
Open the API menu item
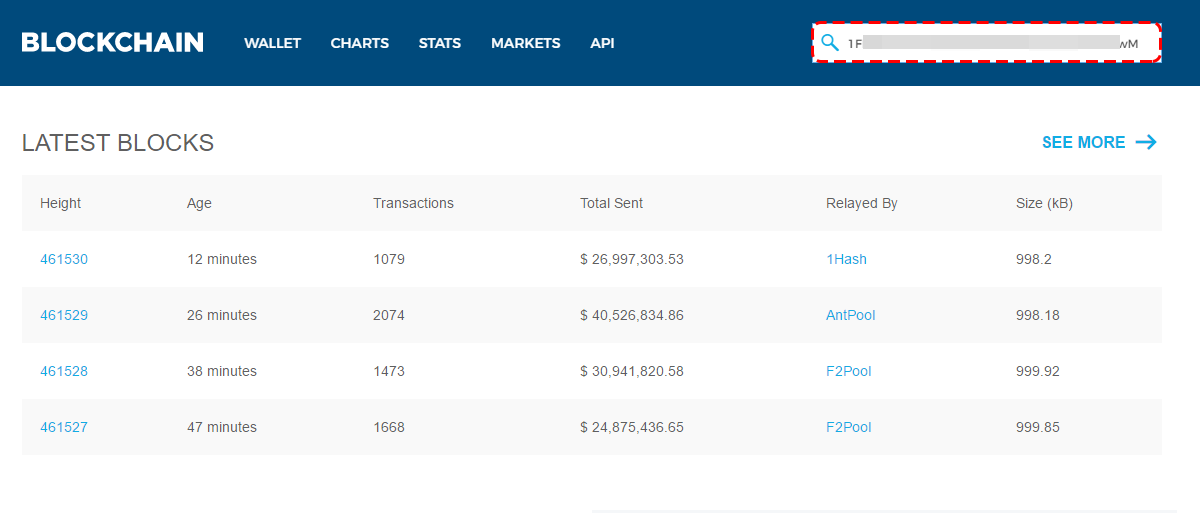click(602, 43)
